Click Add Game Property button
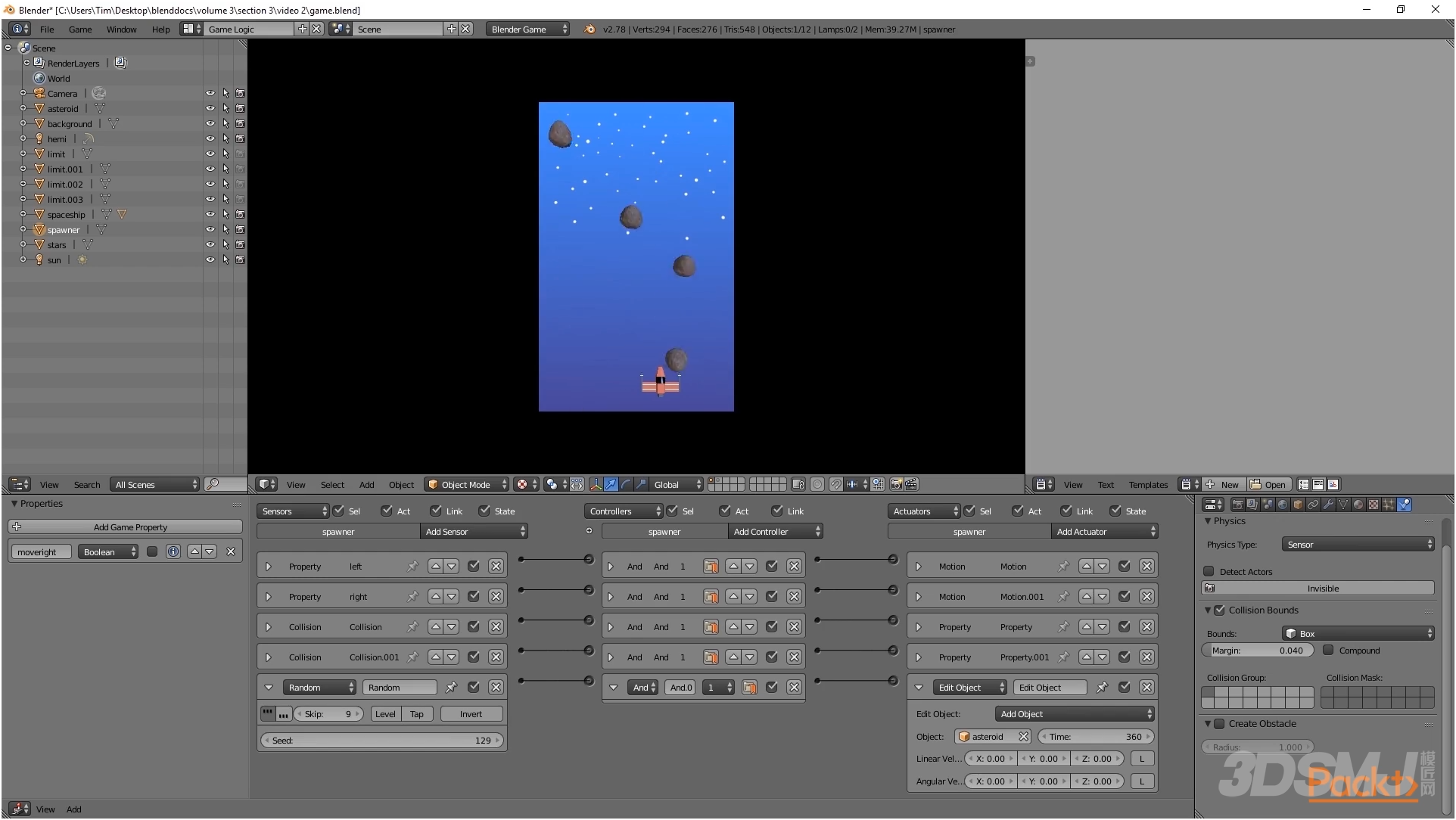The image size is (1456, 820). point(125,527)
